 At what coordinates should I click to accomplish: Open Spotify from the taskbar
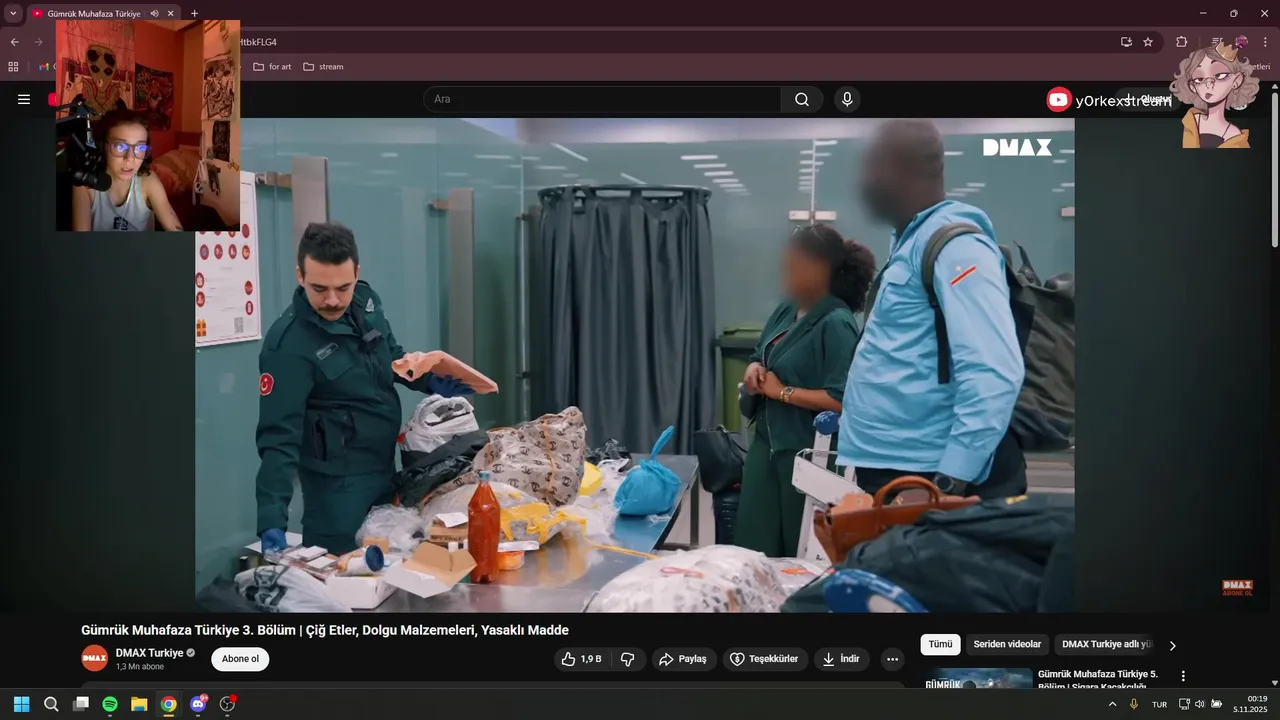point(110,704)
